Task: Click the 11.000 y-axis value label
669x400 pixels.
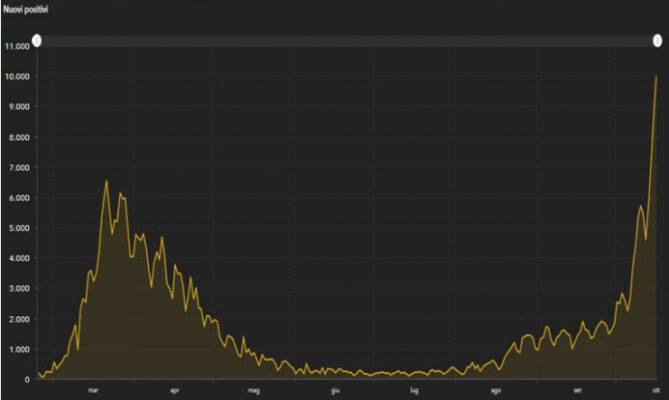Action: (x=16, y=46)
